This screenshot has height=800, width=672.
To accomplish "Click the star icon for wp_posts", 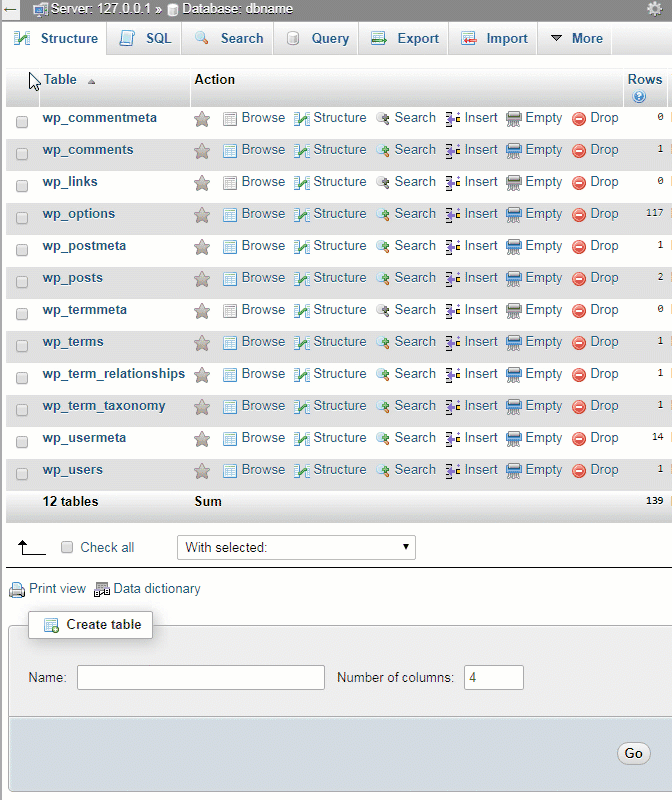I will tap(202, 279).
